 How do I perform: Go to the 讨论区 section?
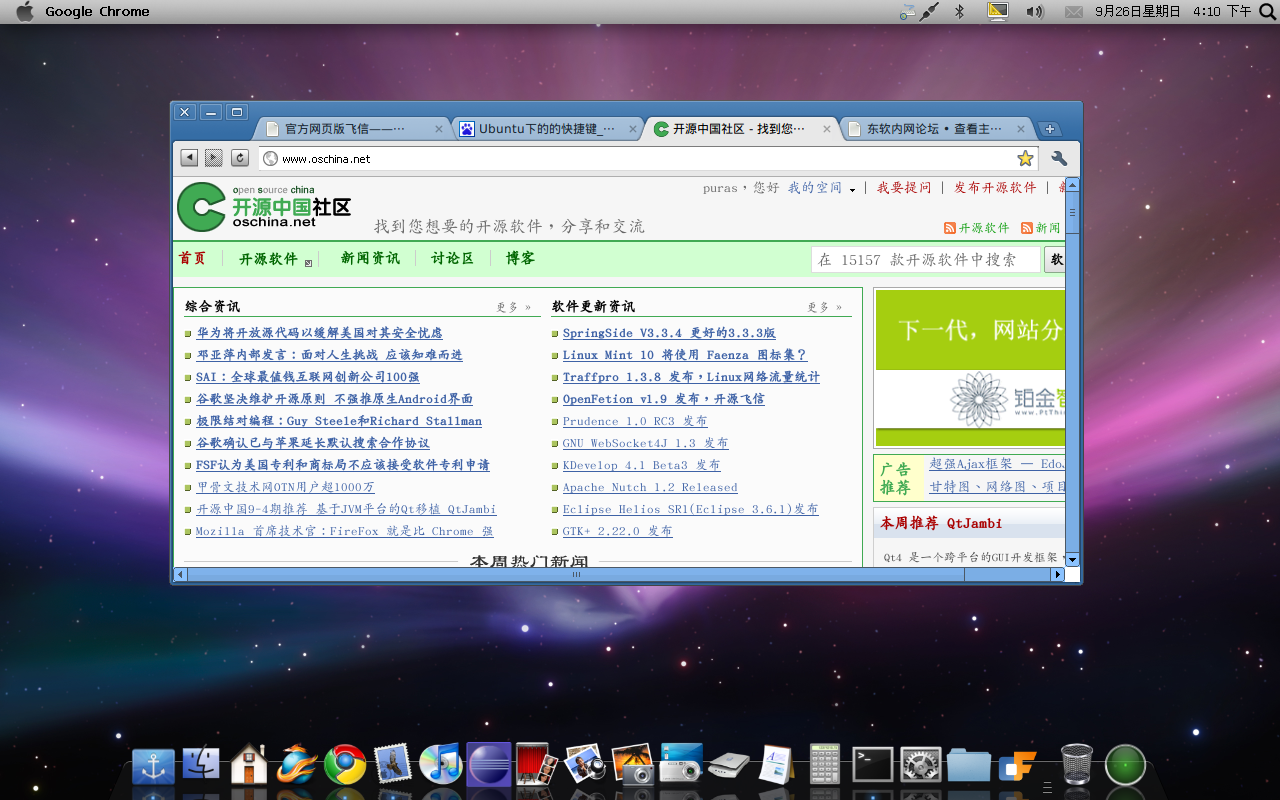(x=452, y=258)
